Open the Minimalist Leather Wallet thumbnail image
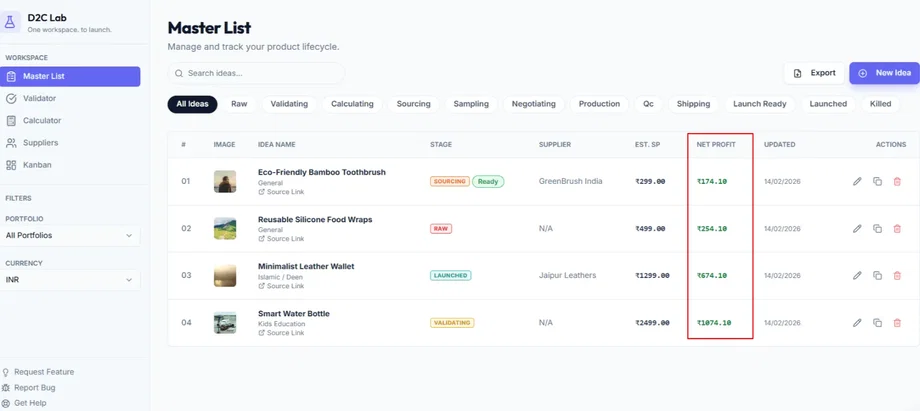This screenshot has width=920, height=411. click(225, 276)
